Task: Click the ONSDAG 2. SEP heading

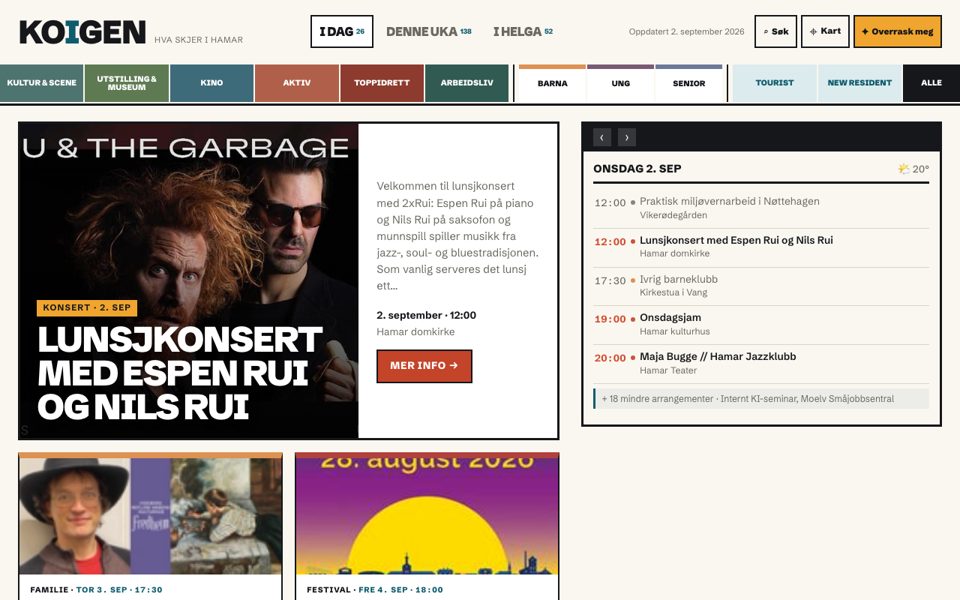Action: [x=637, y=169]
